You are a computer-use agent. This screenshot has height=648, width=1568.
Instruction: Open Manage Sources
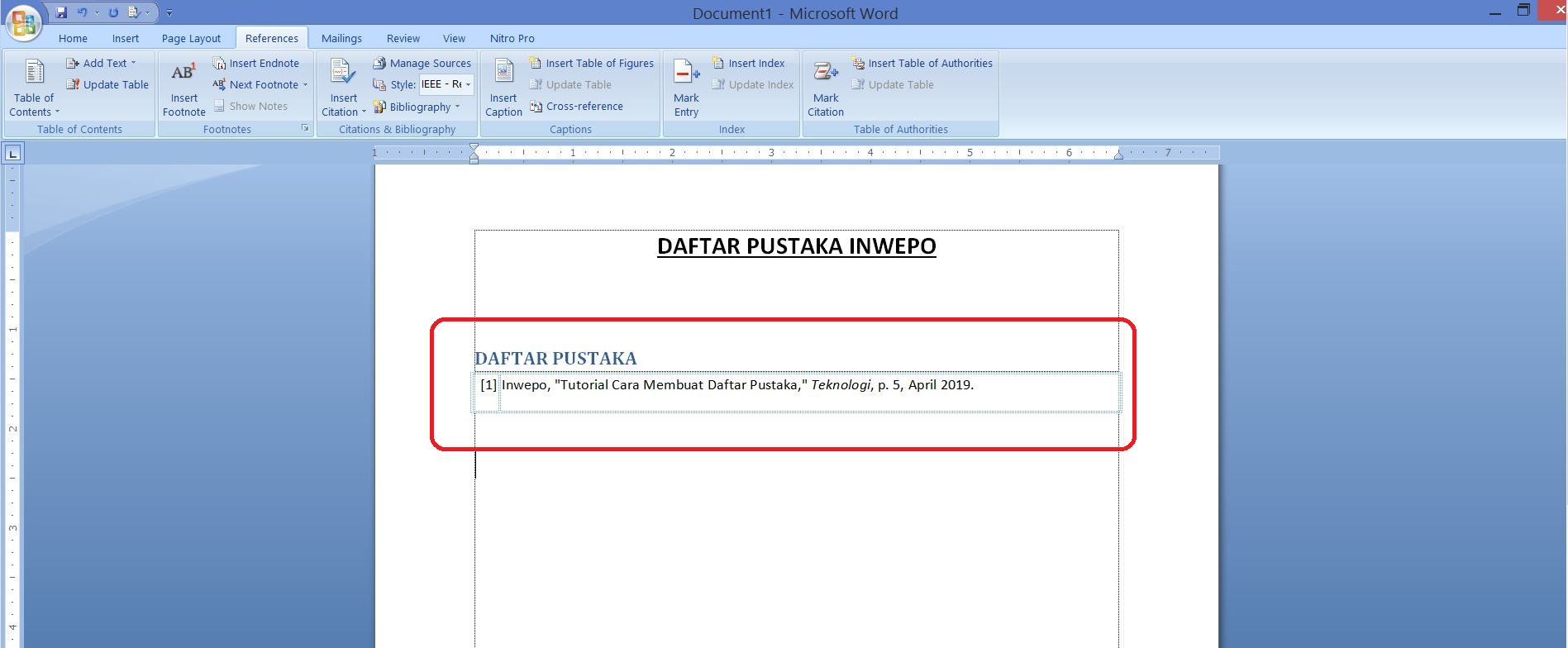[422, 63]
